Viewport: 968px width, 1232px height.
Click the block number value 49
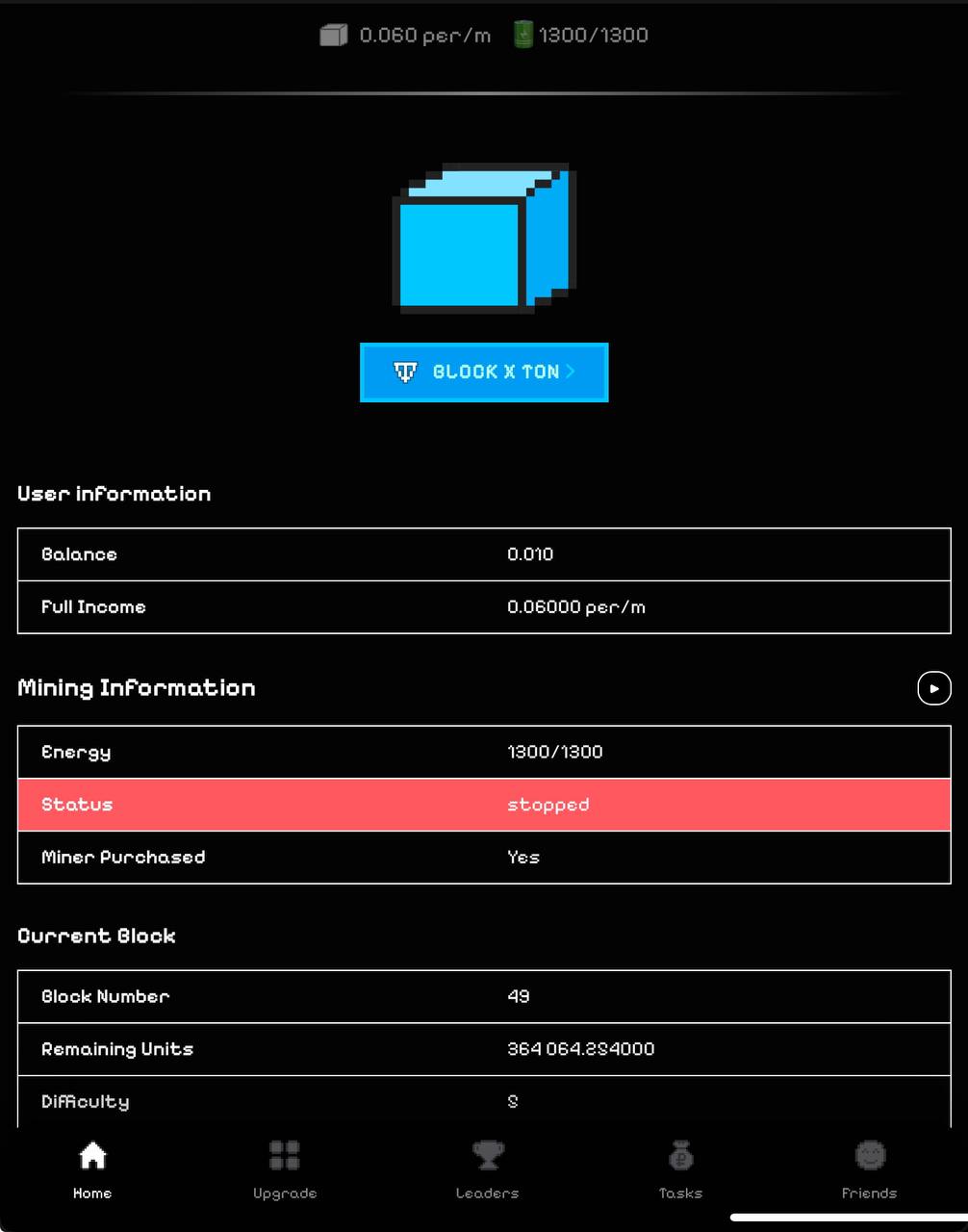(x=519, y=997)
